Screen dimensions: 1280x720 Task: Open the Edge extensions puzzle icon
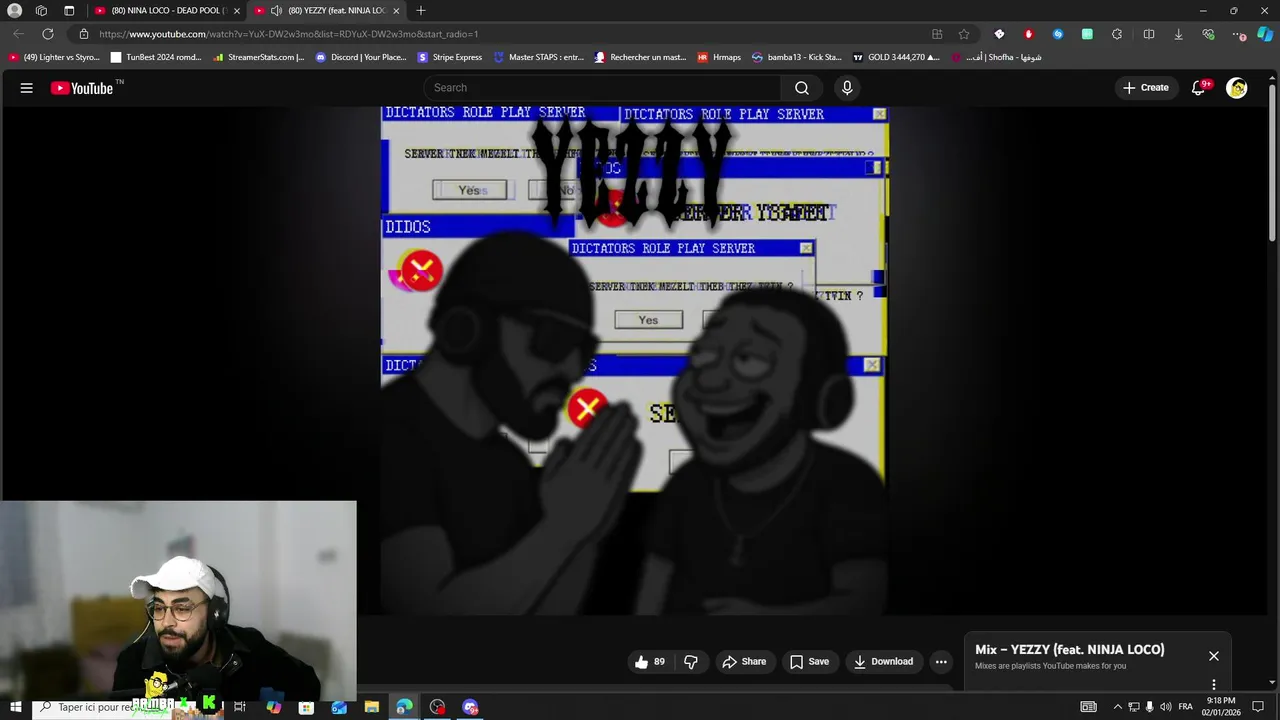[x=1117, y=34]
